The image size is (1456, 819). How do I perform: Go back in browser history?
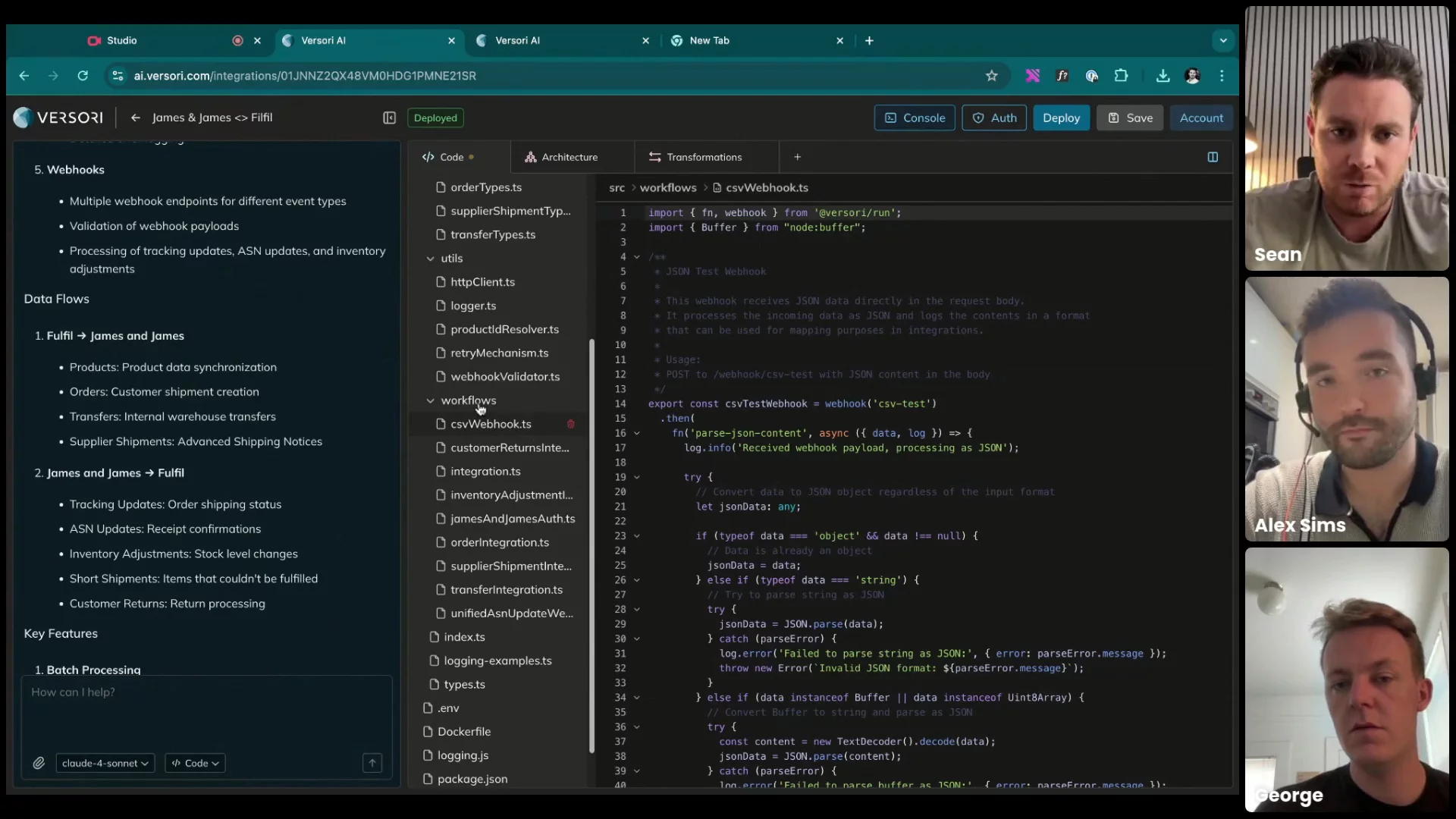pos(24,76)
